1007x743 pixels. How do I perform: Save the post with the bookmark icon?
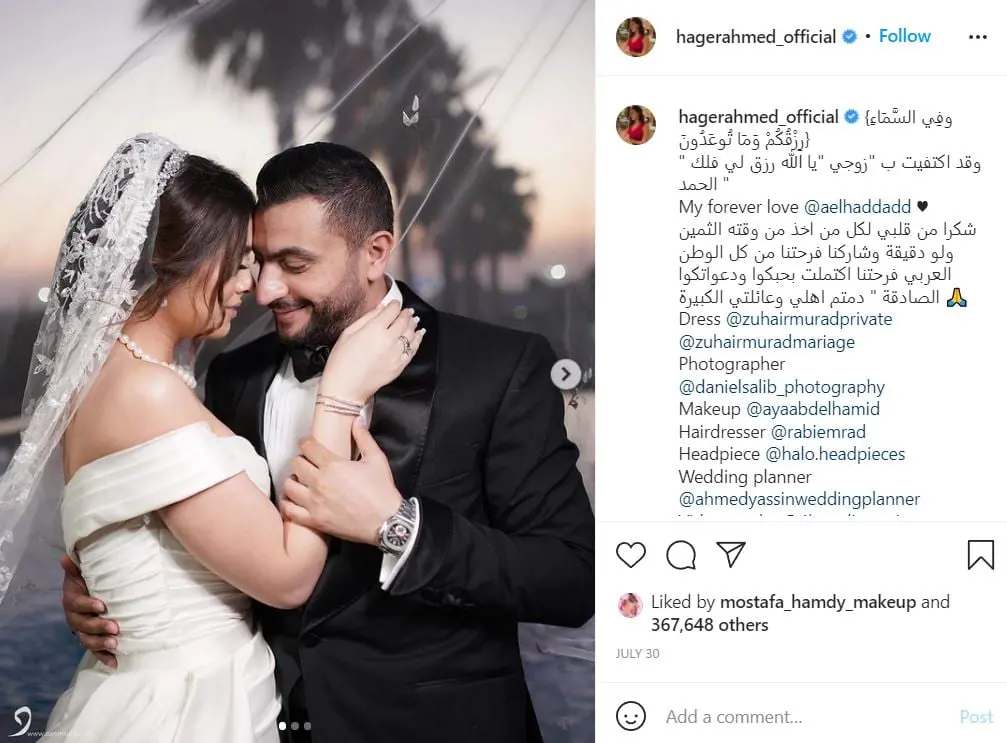tap(981, 555)
